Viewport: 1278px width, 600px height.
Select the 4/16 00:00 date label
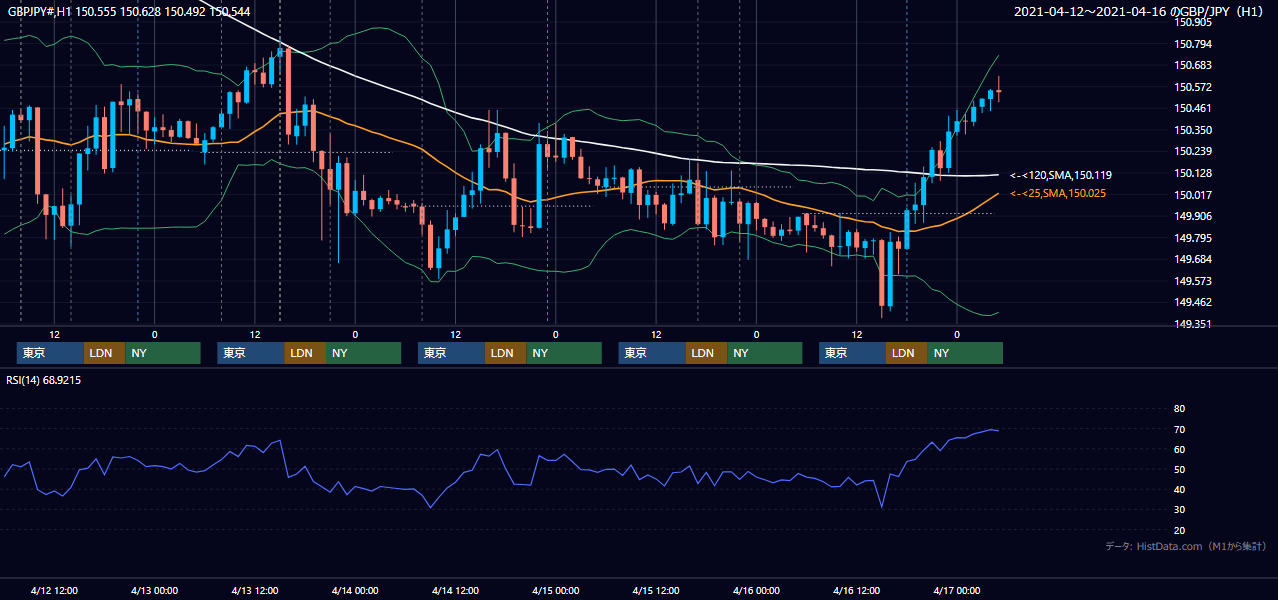tap(756, 591)
